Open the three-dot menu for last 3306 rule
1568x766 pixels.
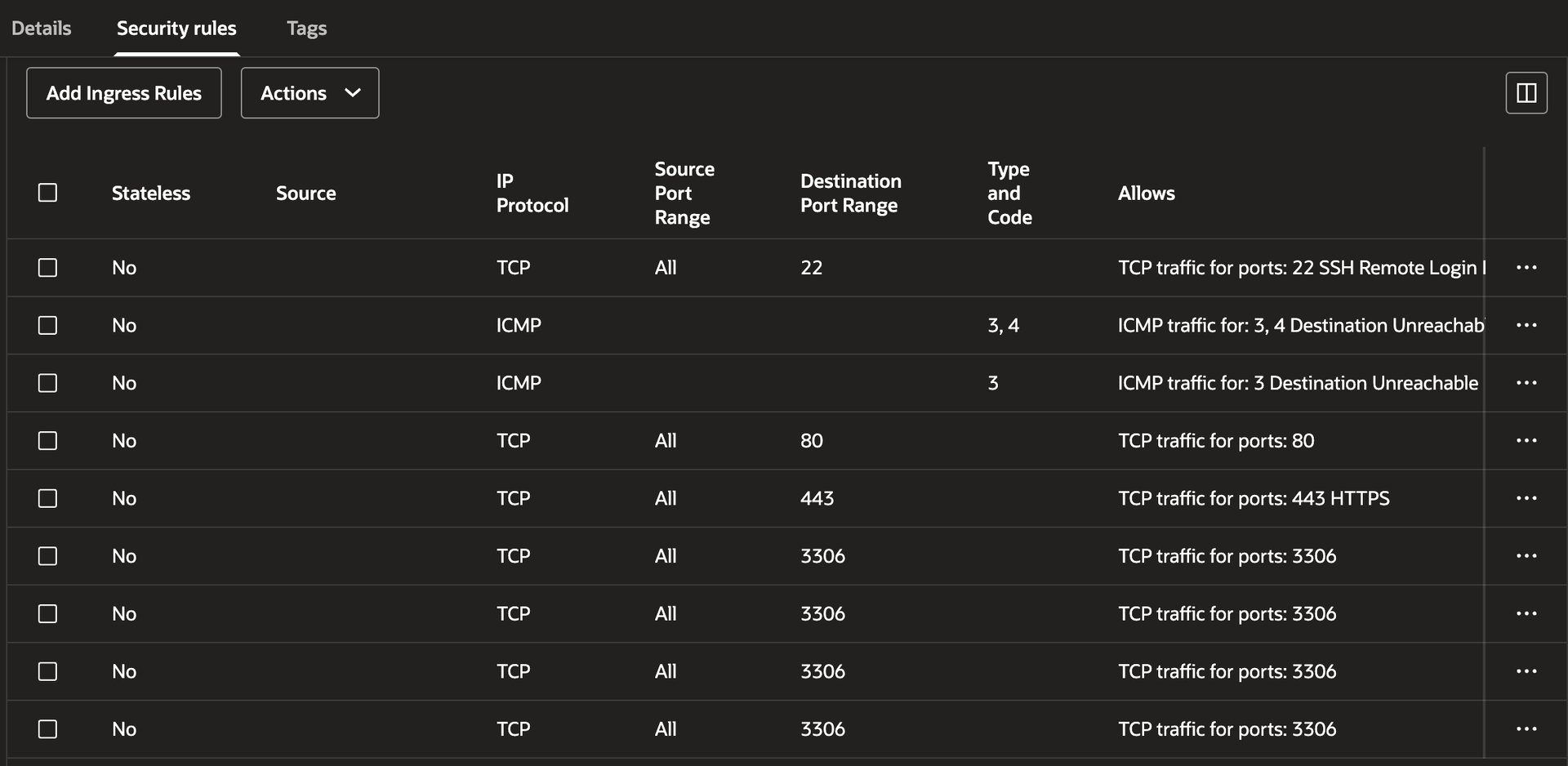point(1526,729)
